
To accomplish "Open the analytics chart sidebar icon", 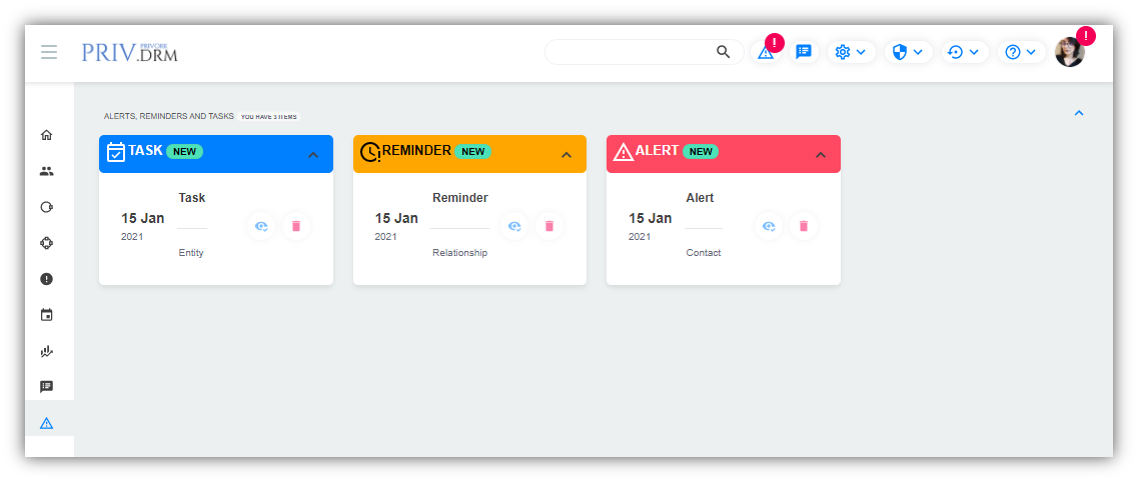I will coord(46,351).
